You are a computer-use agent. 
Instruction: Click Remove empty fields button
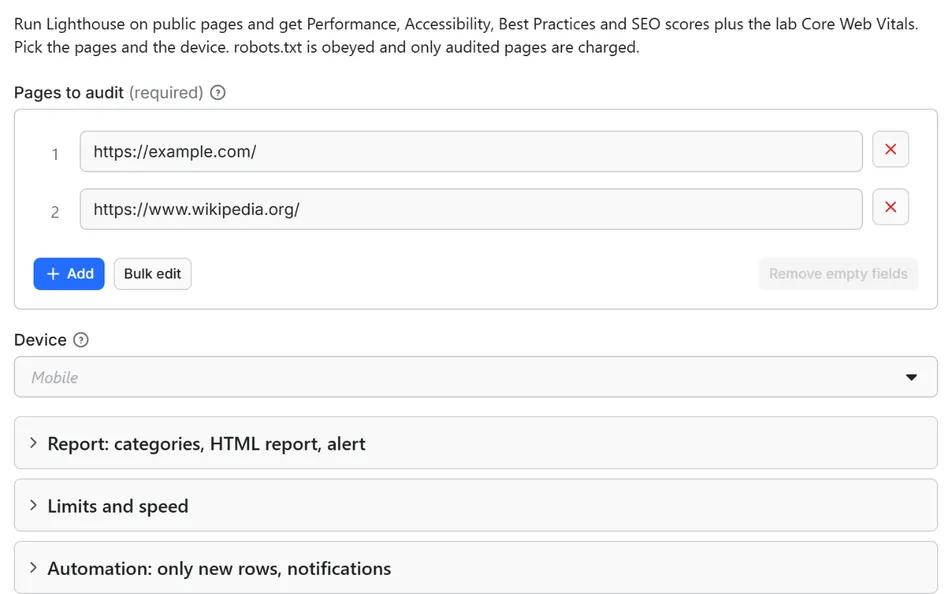point(838,274)
